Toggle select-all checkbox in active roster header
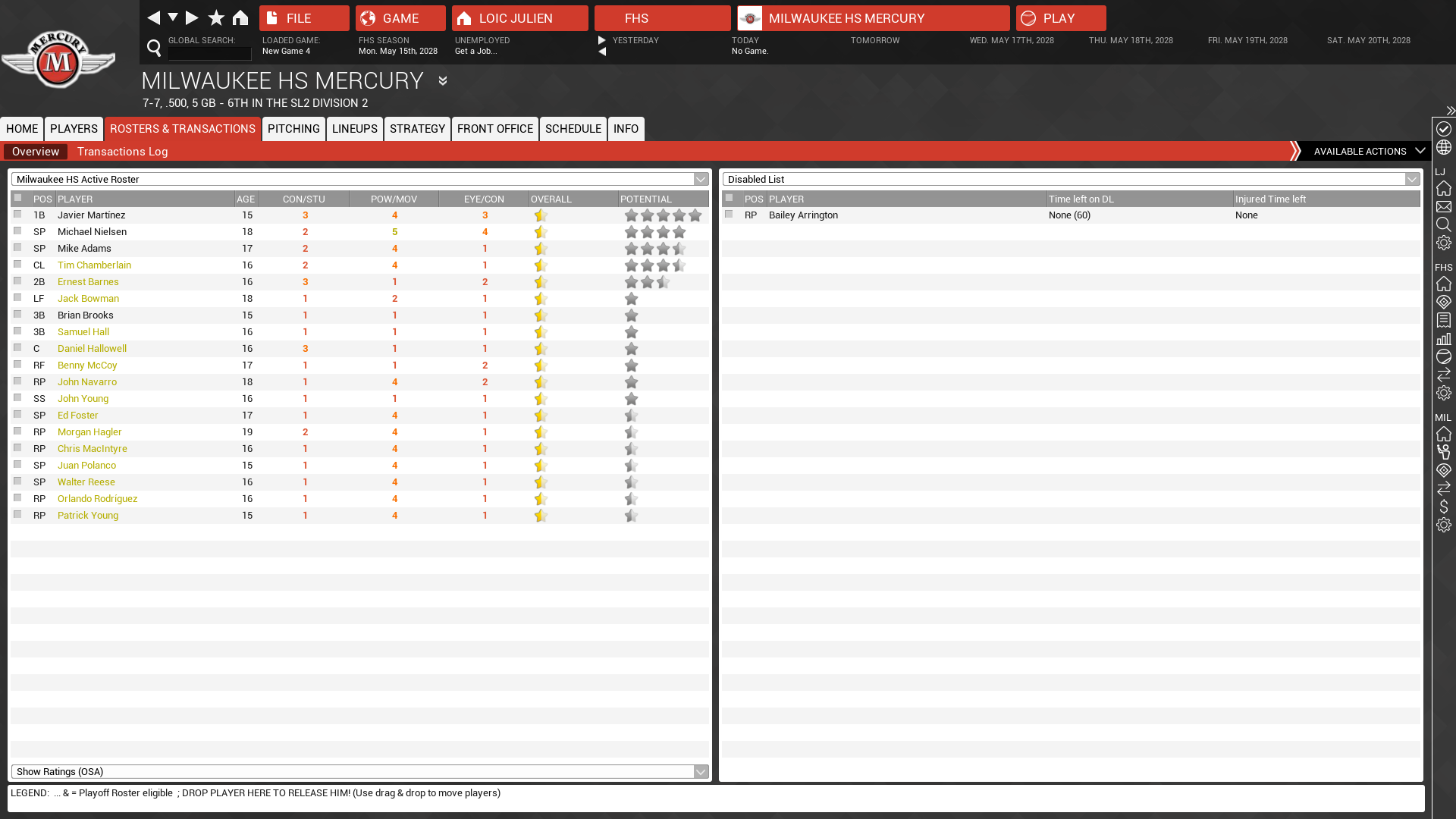The height and width of the screenshot is (819, 1456). click(x=17, y=198)
